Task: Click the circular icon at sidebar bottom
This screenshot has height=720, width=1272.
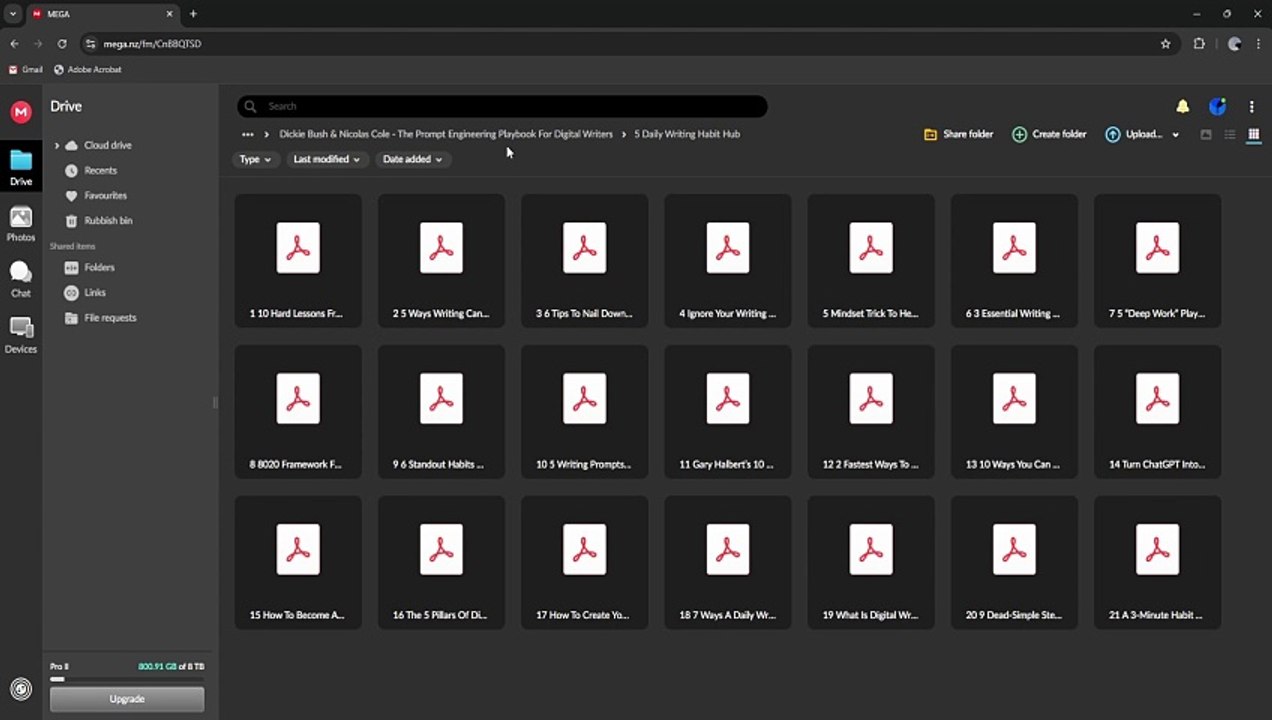Action: [21, 688]
